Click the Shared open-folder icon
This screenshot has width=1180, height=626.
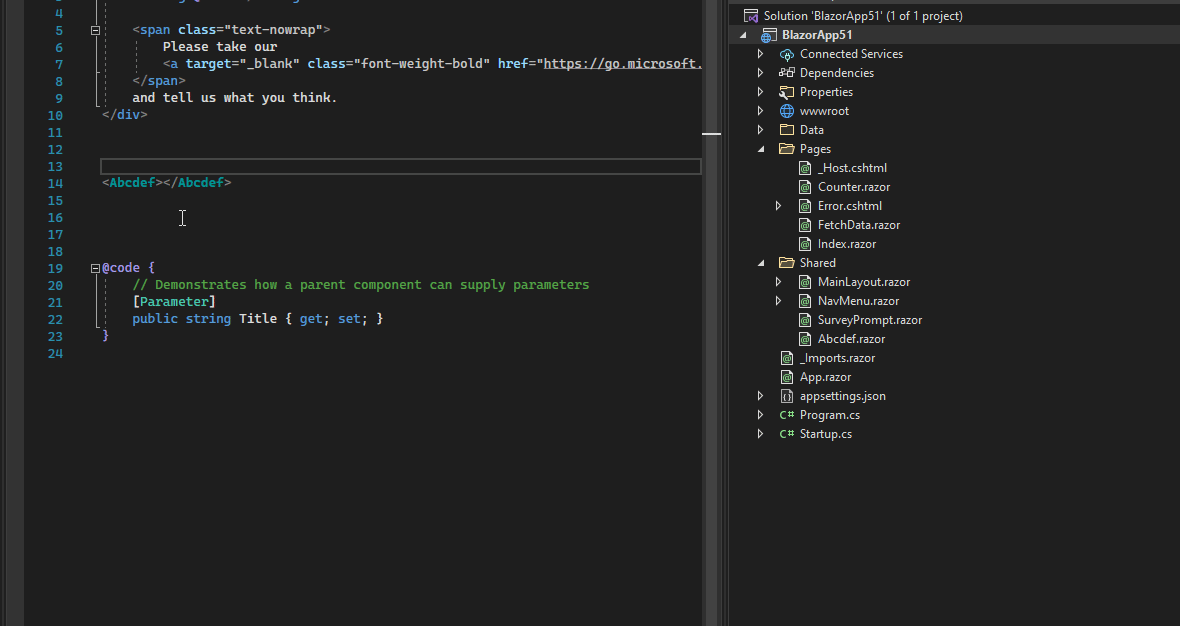pyautogui.click(x=786, y=263)
